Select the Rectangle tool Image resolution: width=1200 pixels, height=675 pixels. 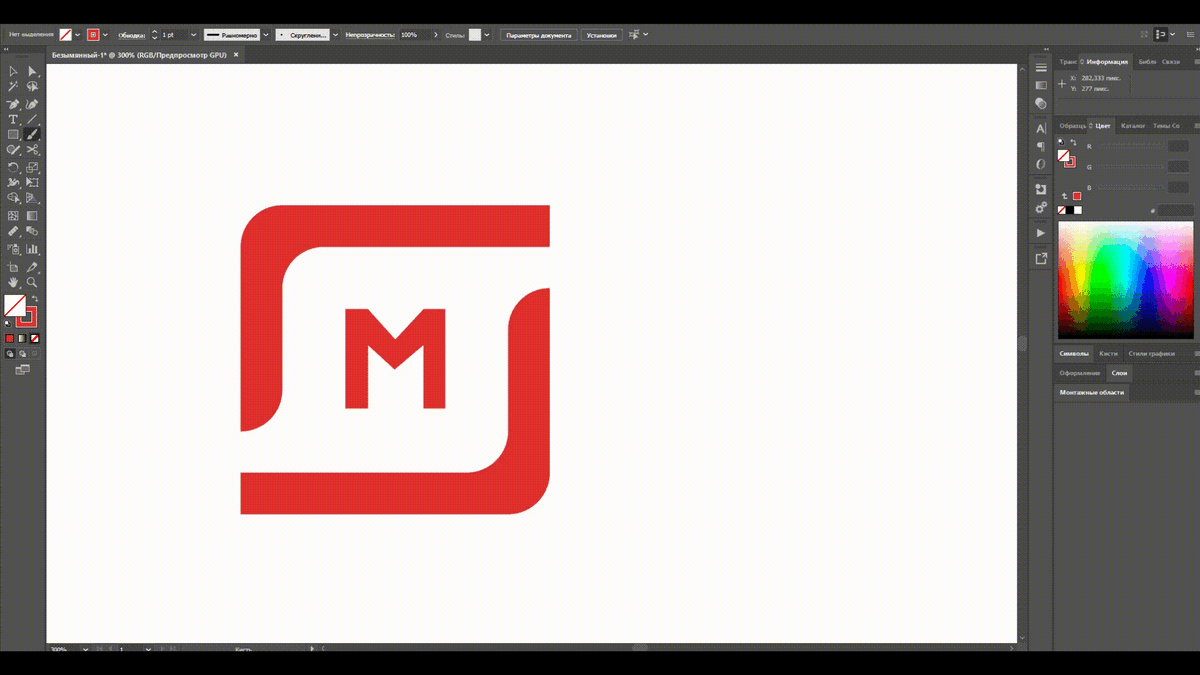[13, 134]
